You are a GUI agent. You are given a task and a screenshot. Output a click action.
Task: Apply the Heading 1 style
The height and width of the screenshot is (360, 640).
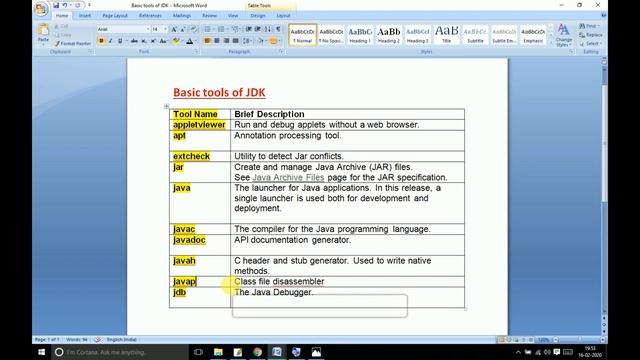click(x=360, y=35)
